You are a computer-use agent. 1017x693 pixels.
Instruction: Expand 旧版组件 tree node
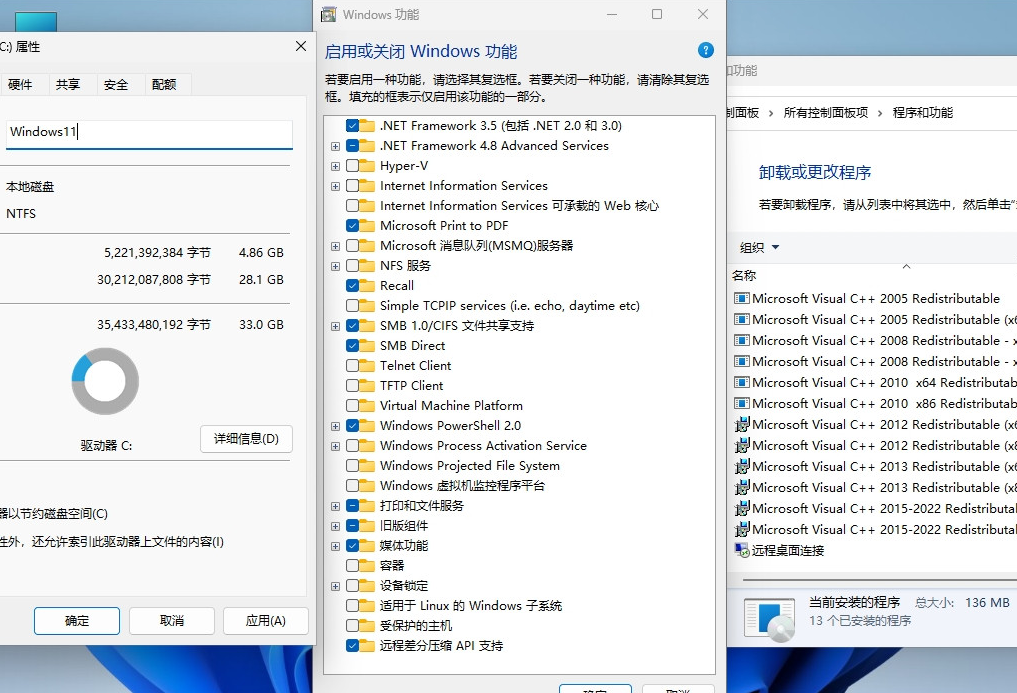coord(335,526)
